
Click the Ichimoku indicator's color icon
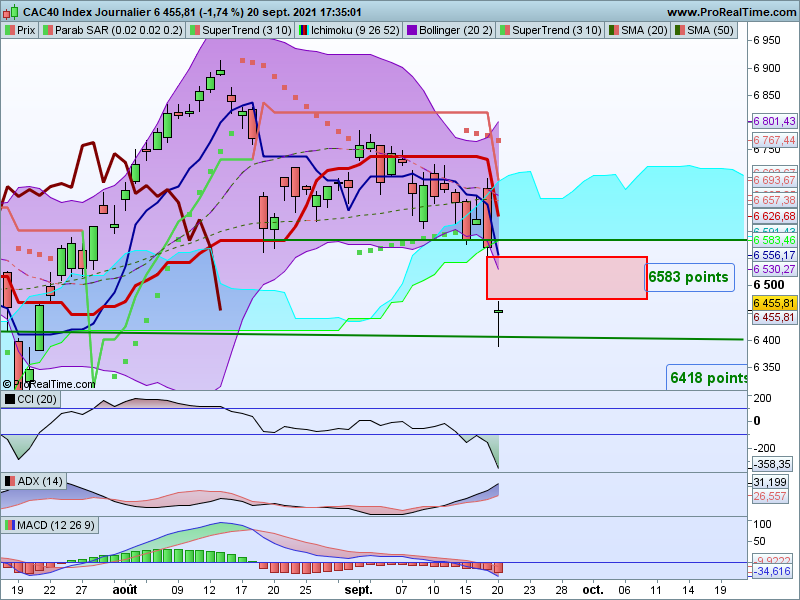click(x=304, y=30)
